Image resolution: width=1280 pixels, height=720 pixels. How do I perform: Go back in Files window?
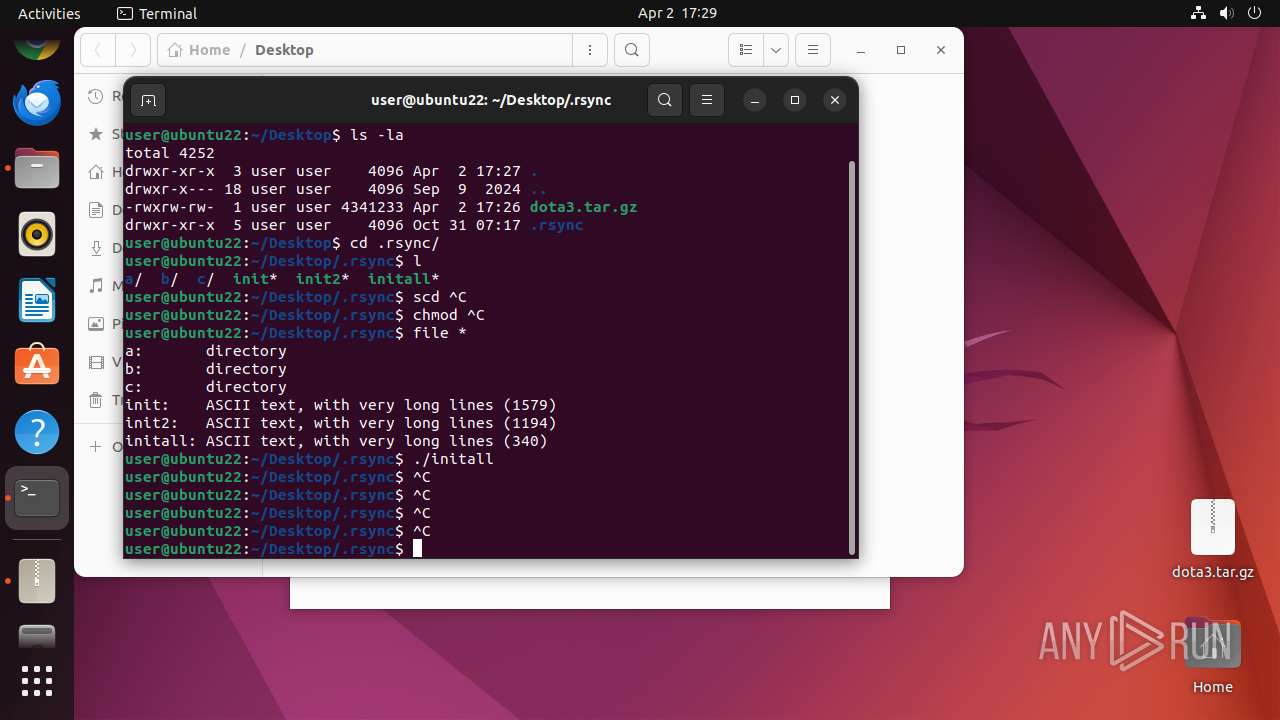[x=97, y=50]
